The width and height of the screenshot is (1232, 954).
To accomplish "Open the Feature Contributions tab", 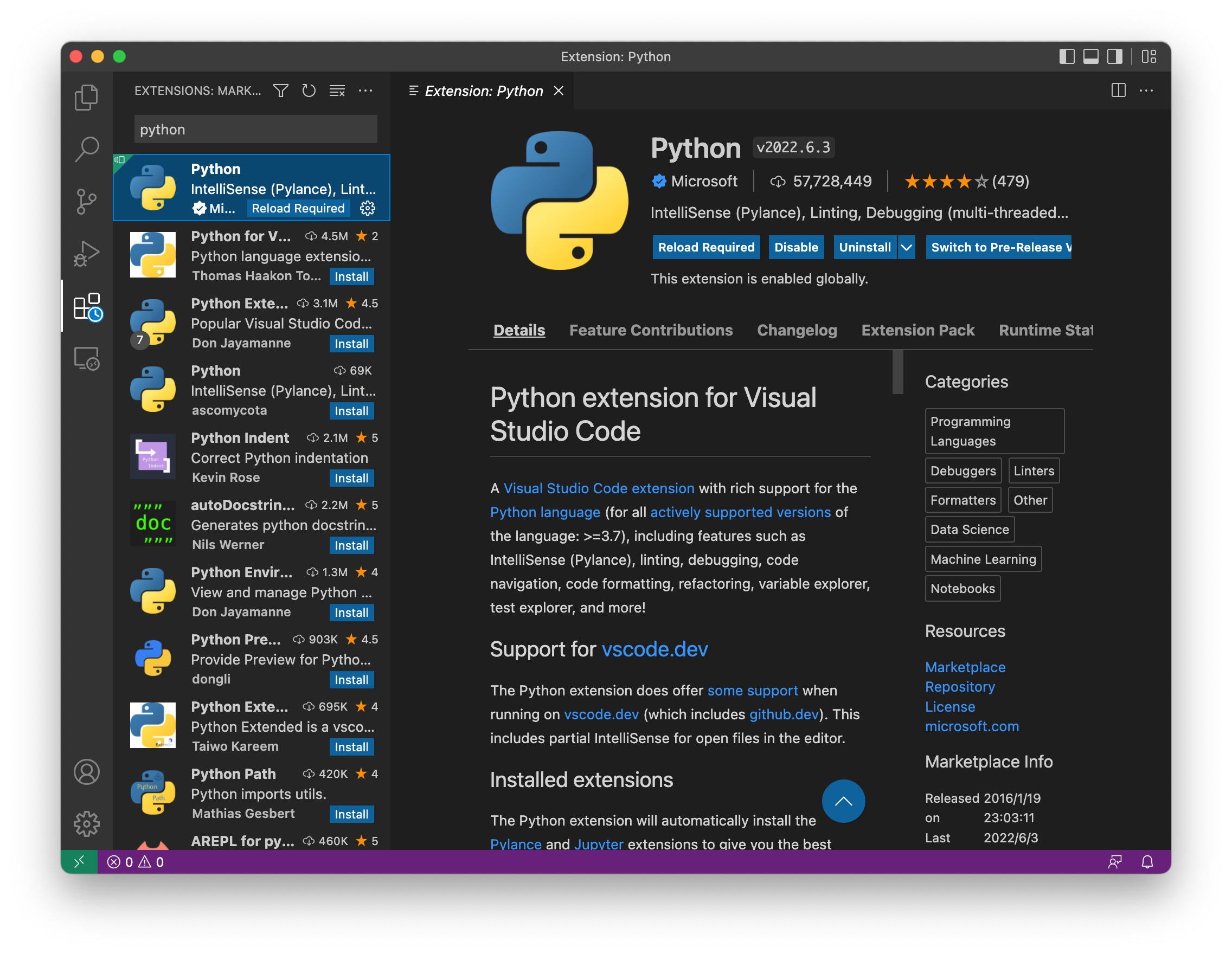I will pos(651,330).
